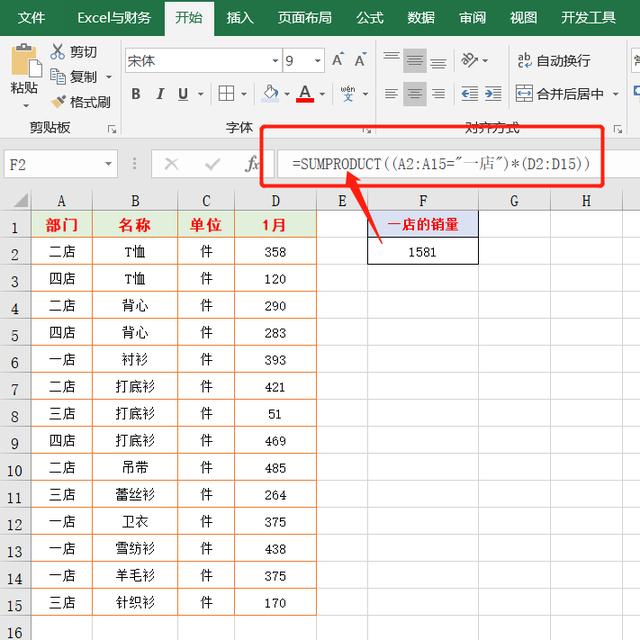Open underline style dropdown arrow

[200, 94]
